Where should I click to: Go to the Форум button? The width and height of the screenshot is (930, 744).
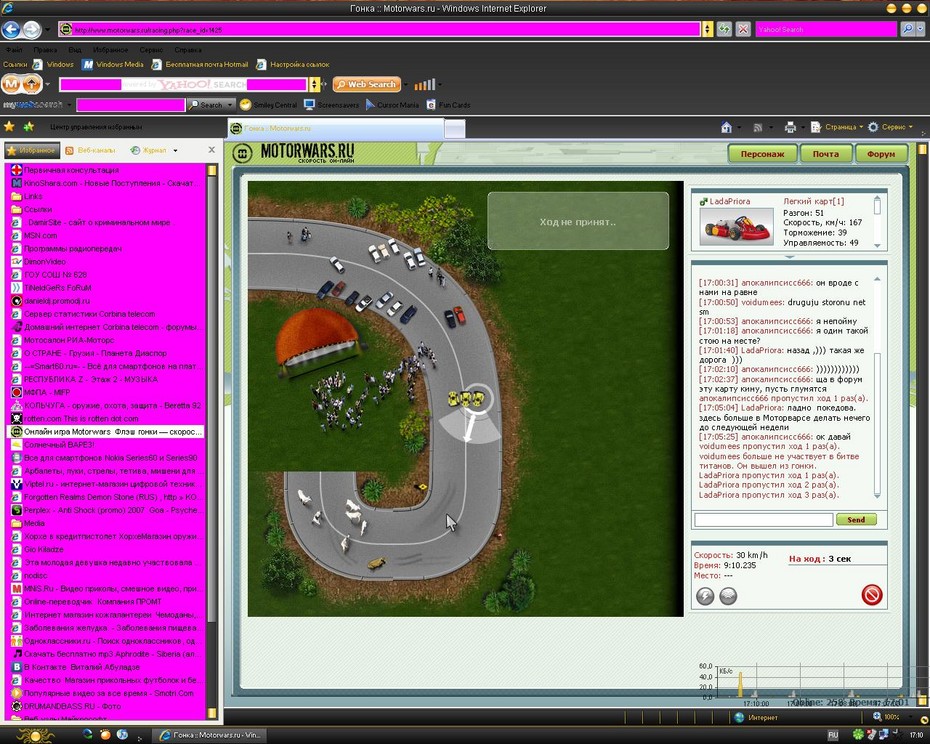pos(881,154)
